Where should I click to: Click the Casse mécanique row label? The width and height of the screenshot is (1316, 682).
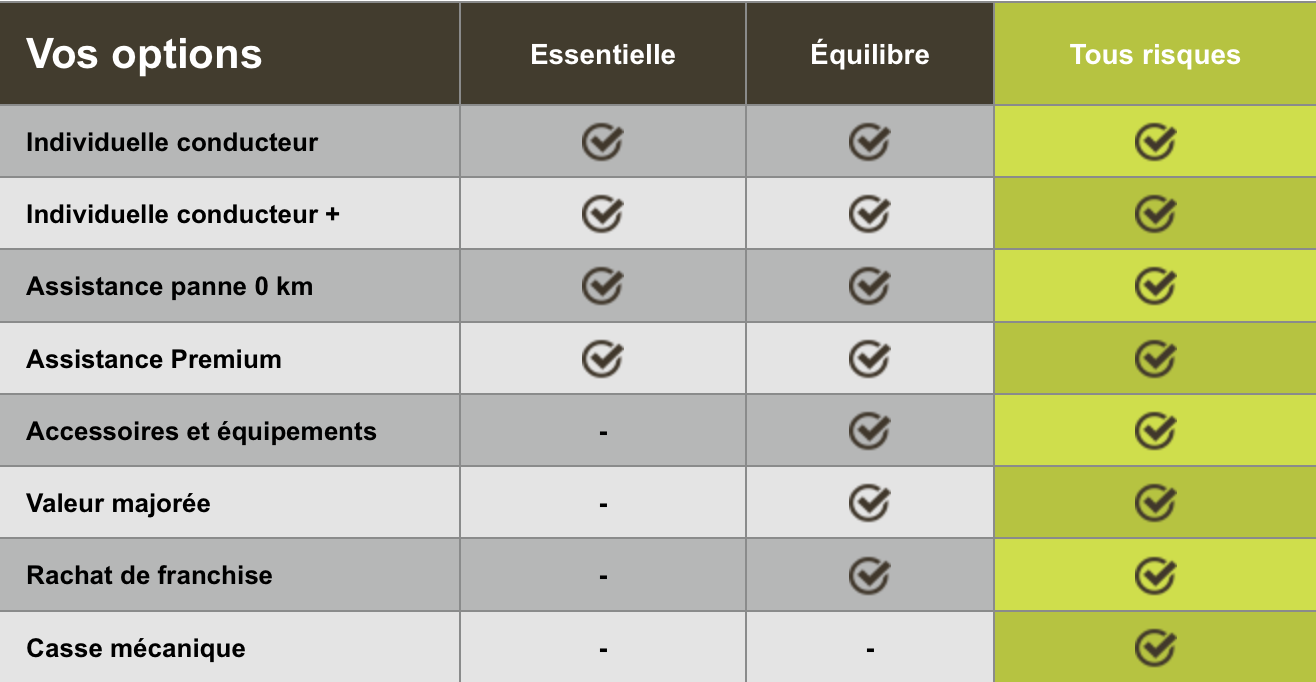coord(136,648)
